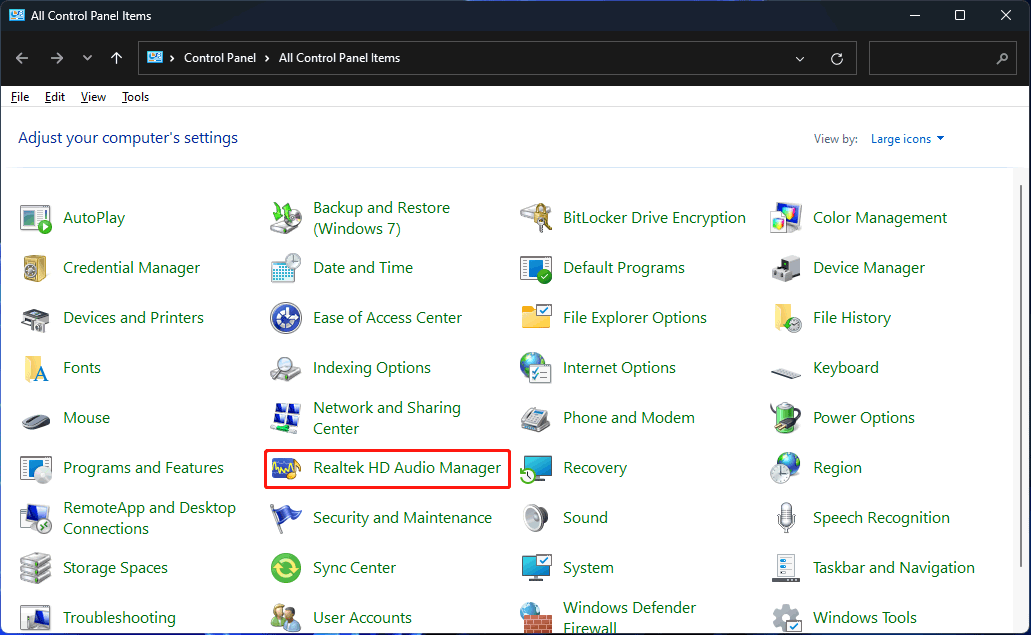Open the Internet Options globe icon
1031x635 pixels.
click(536, 368)
